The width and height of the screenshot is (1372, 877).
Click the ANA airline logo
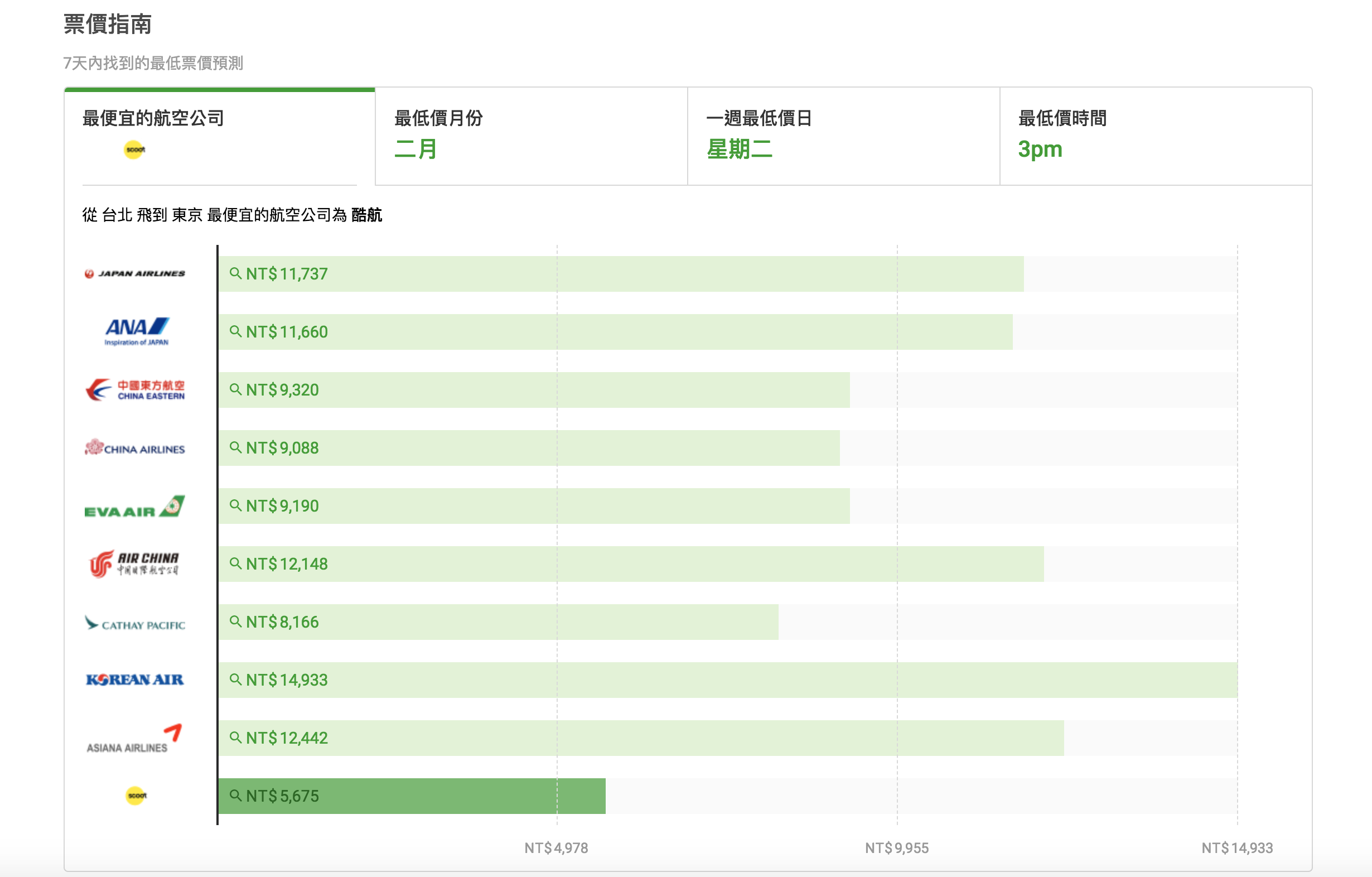(137, 331)
